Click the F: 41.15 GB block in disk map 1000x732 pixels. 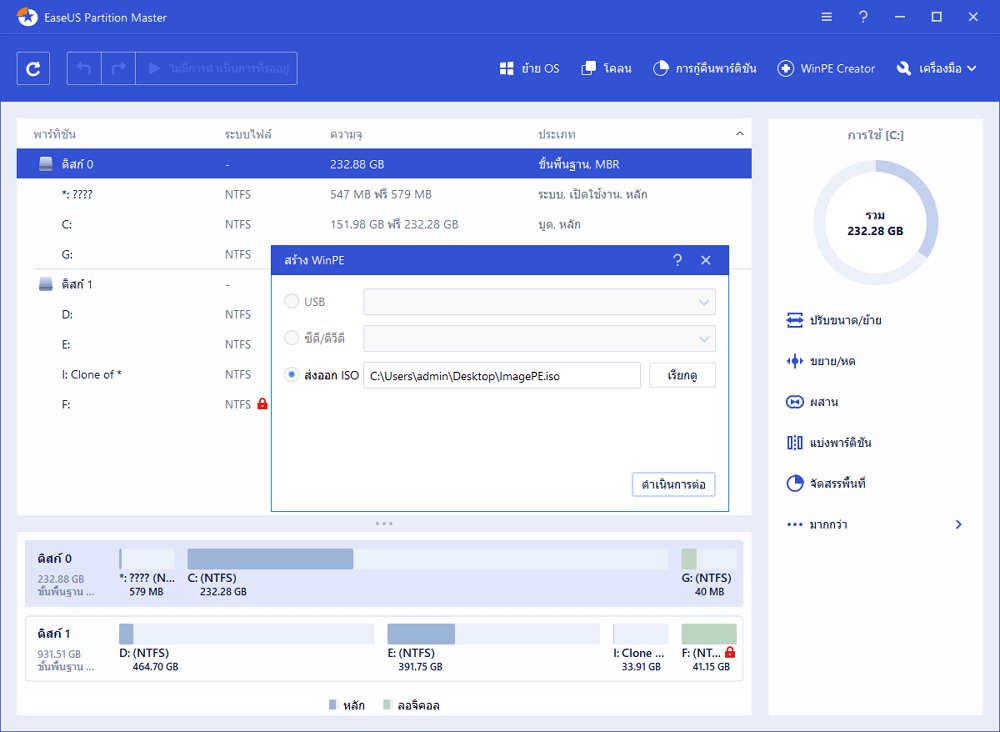point(709,648)
